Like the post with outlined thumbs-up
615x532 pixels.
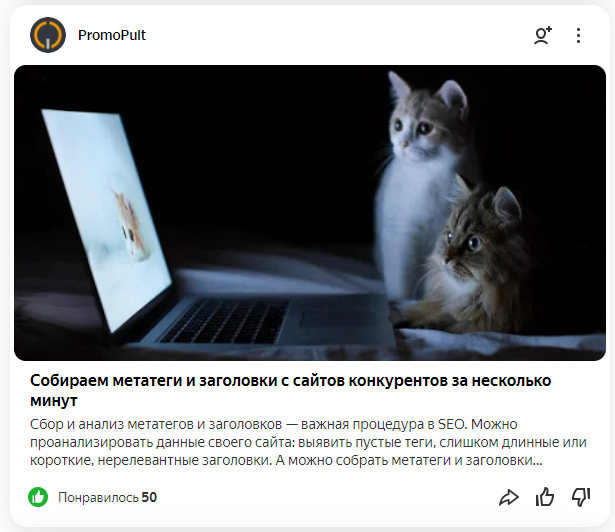coord(545,497)
